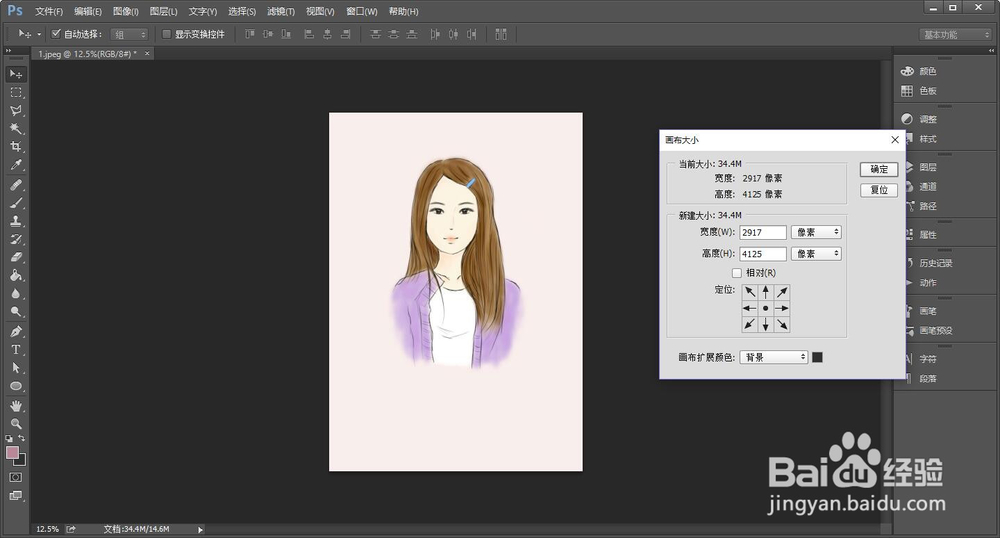Select the Polygonal Lasso tool
This screenshot has height=538, width=1000.
pyautogui.click(x=16, y=110)
